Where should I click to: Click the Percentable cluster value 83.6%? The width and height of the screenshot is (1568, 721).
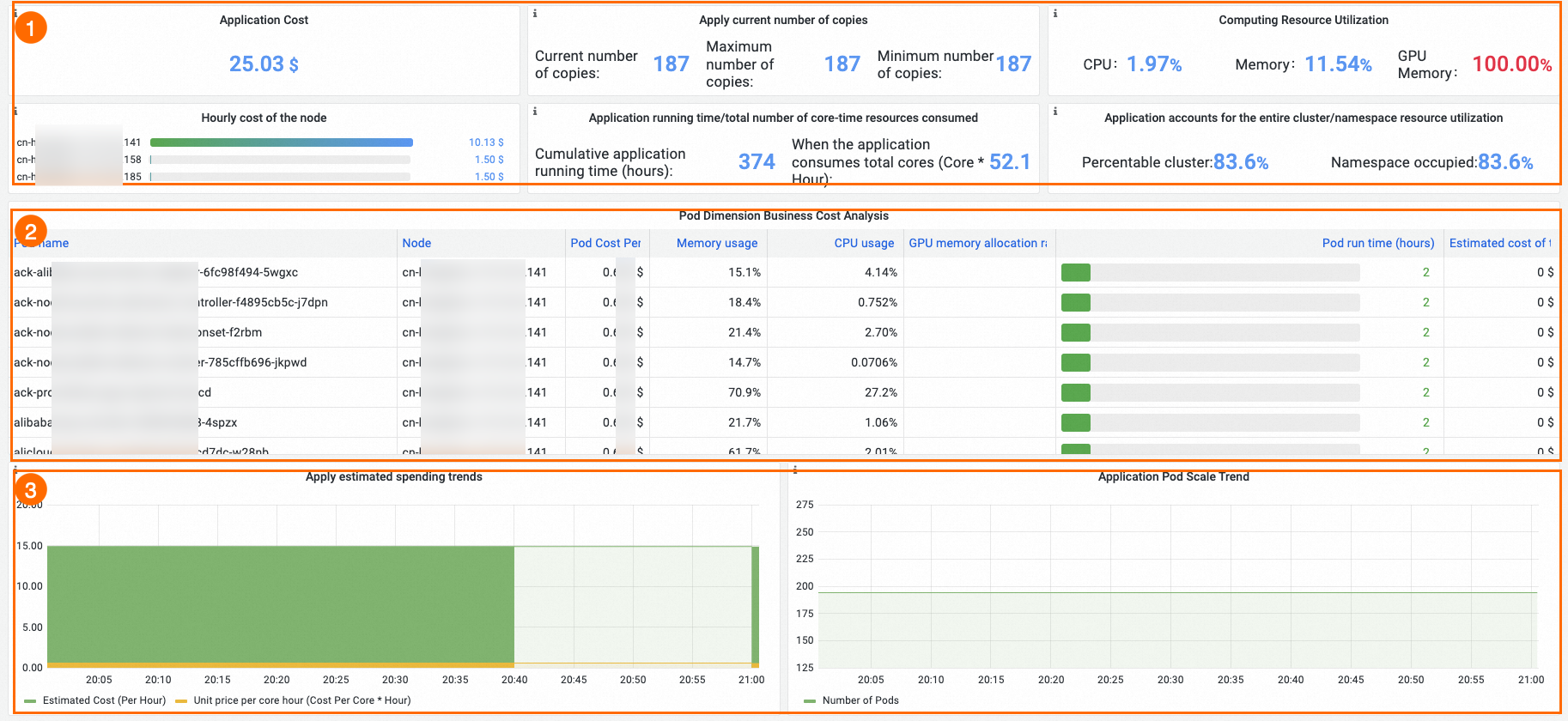point(1241,162)
